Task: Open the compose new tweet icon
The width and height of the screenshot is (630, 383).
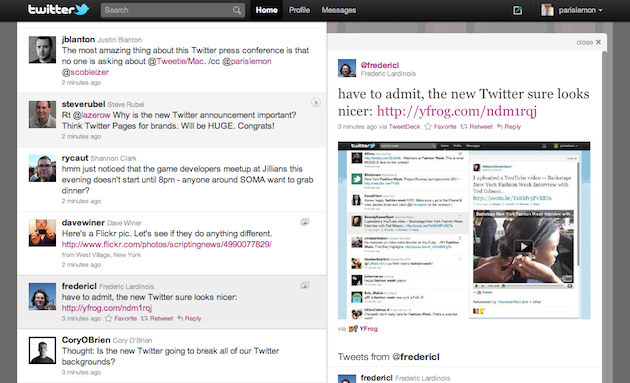Action: (518, 10)
